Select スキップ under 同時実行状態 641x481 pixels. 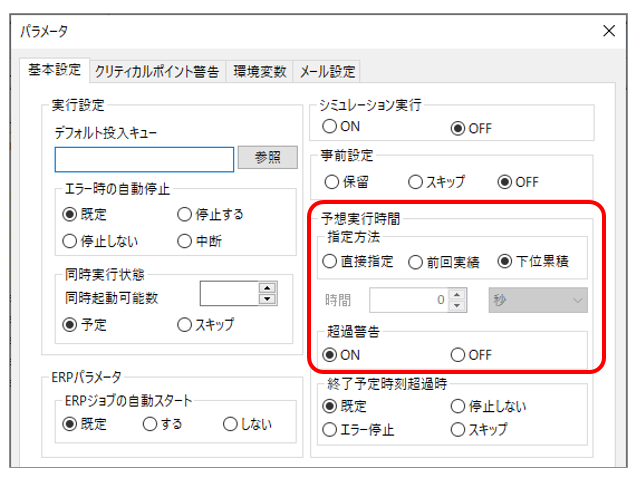[x=185, y=324]
